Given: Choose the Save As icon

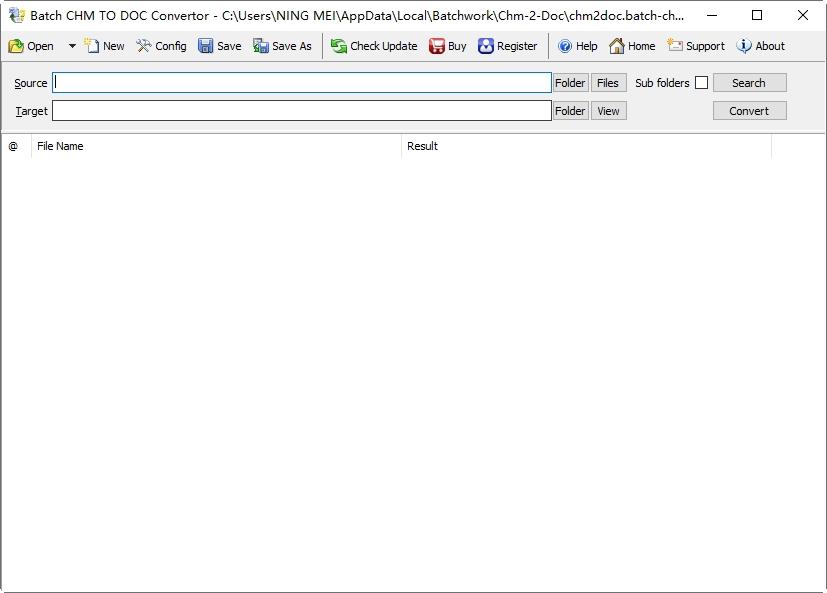Looking at the screenshot, I should click(x=261, y=46).
